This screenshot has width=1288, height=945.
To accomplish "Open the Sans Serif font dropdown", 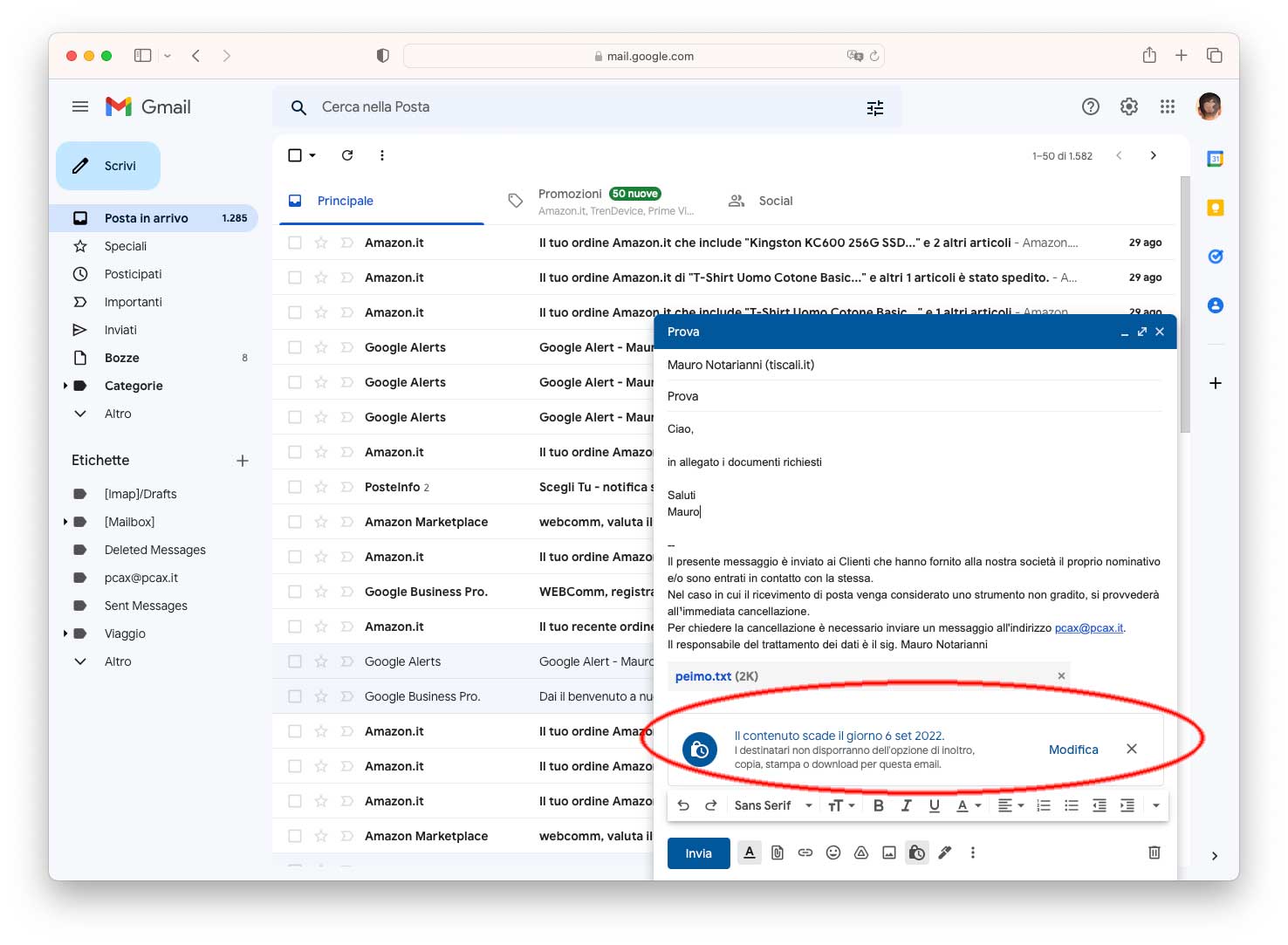I will 773,805.
